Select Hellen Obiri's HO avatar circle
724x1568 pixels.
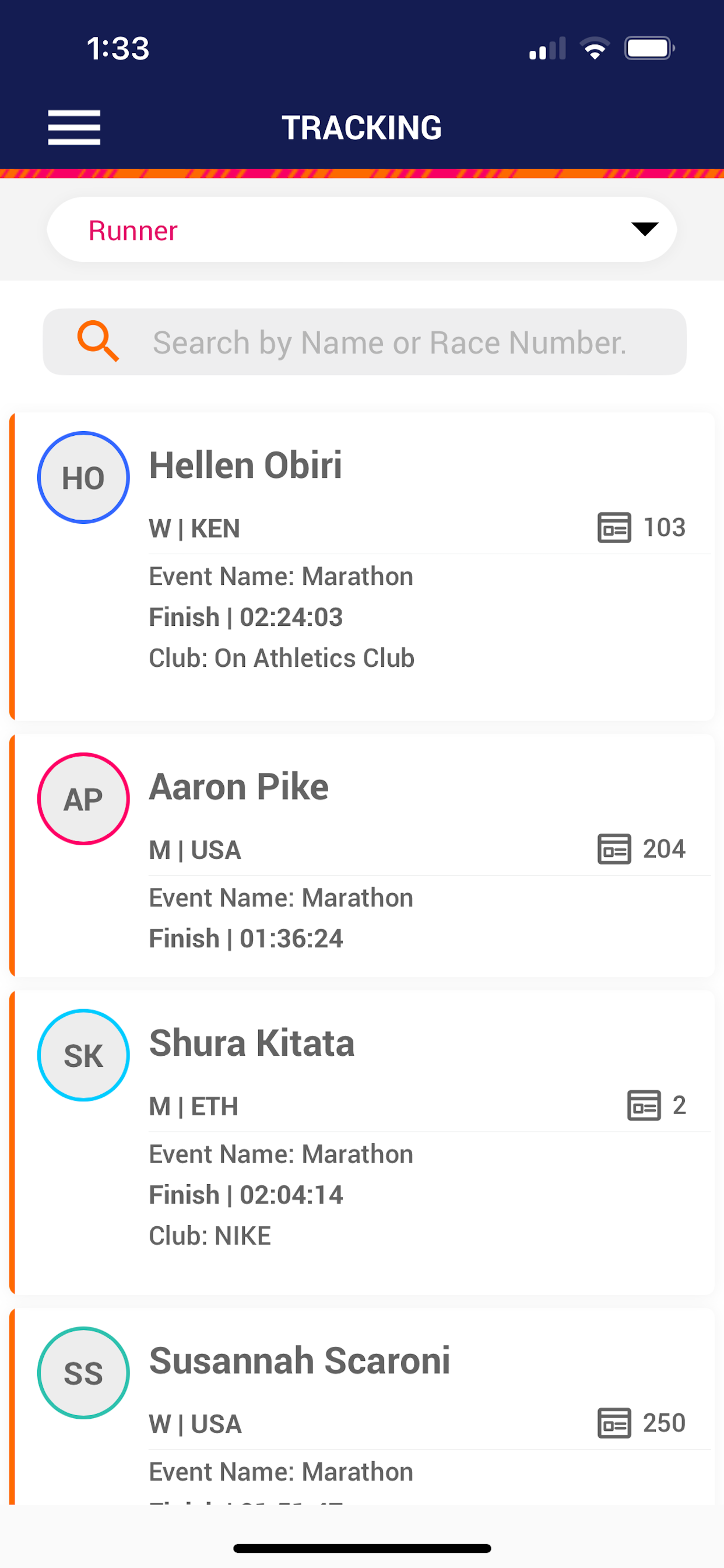tap(83, 478)
